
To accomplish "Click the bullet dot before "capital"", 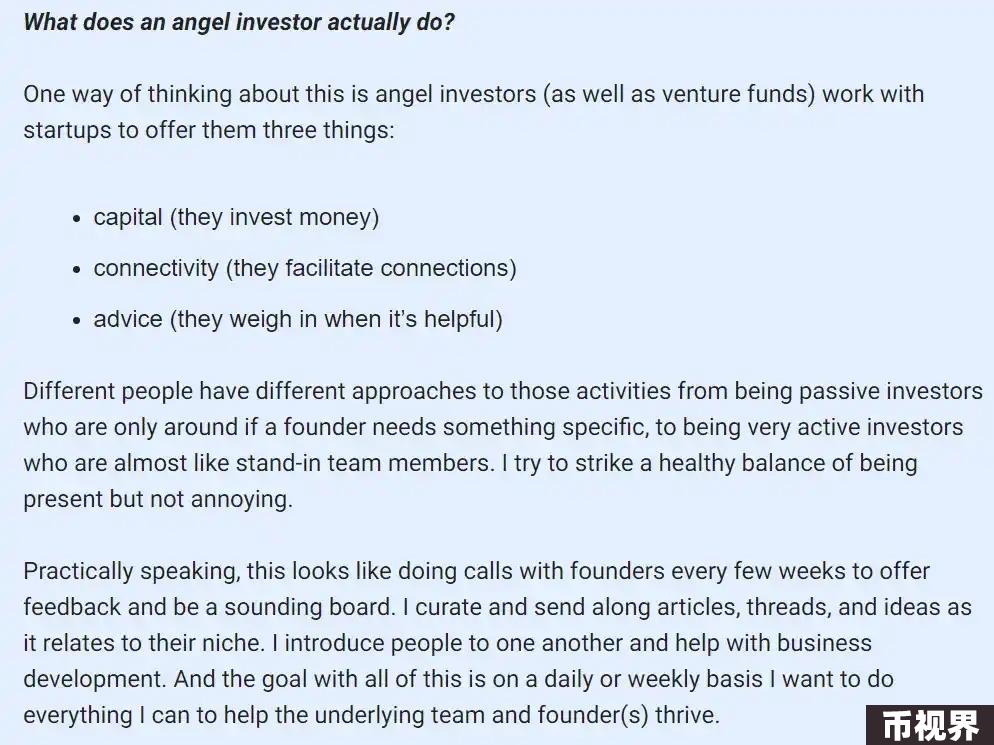I will [x=77, y=219].
